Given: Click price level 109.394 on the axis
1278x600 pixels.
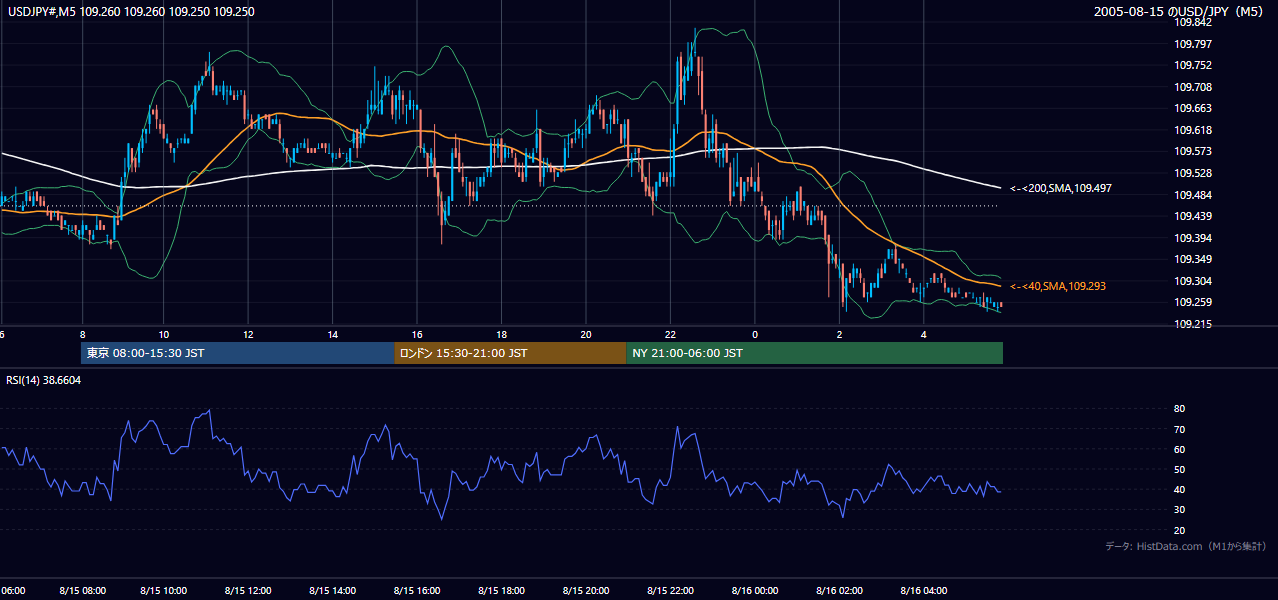Looking at the screenshot, I should pyautogui.click(x=1193, y=238).
